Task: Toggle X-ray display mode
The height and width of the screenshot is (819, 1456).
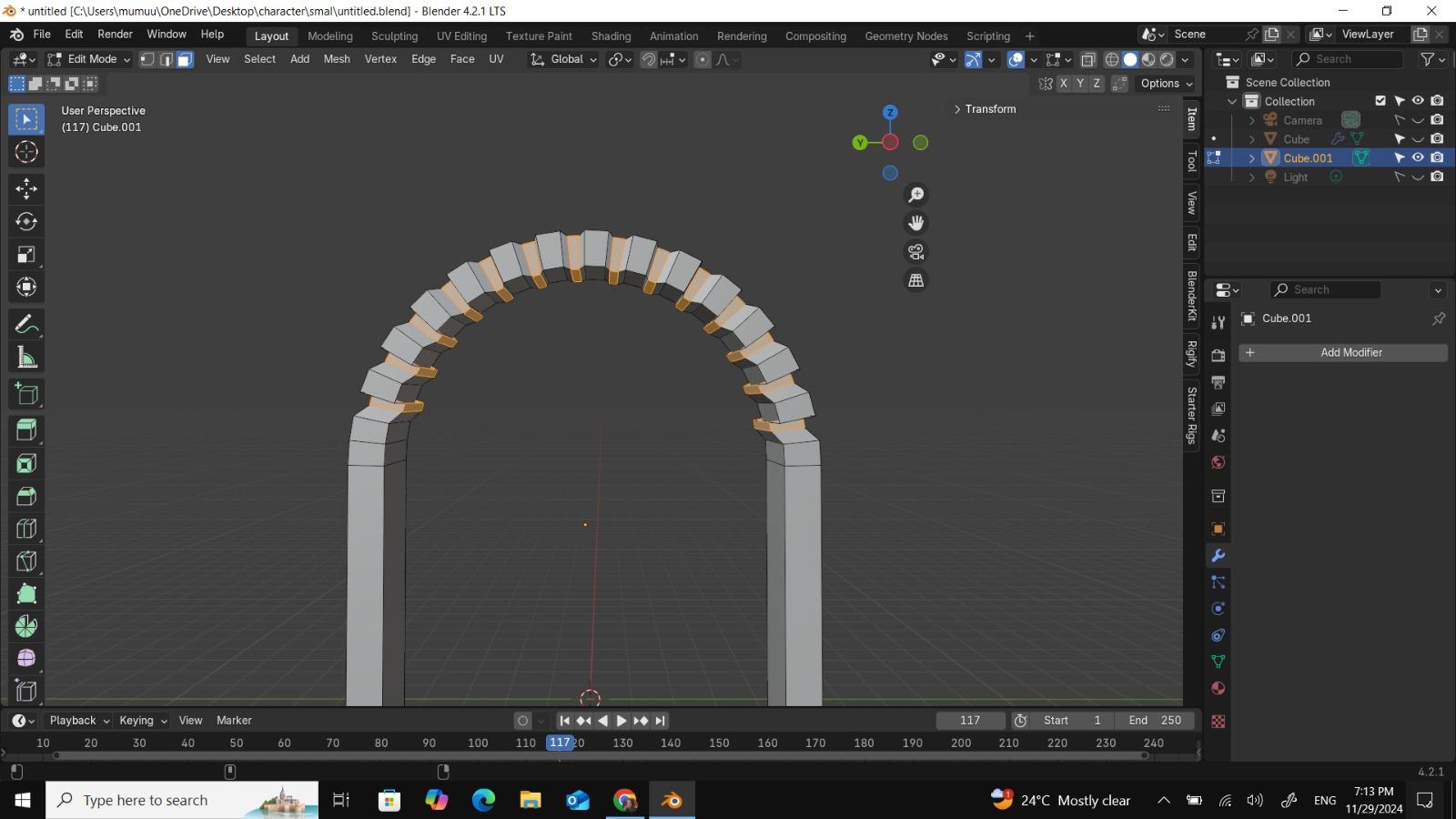Action: point(1087,59)
